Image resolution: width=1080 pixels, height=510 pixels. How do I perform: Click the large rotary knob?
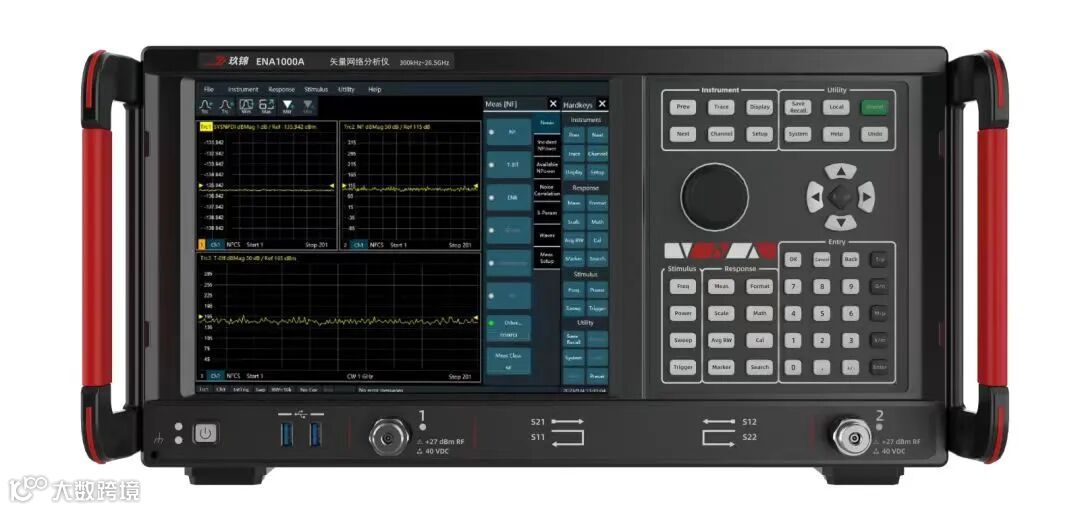pos(715,197)
